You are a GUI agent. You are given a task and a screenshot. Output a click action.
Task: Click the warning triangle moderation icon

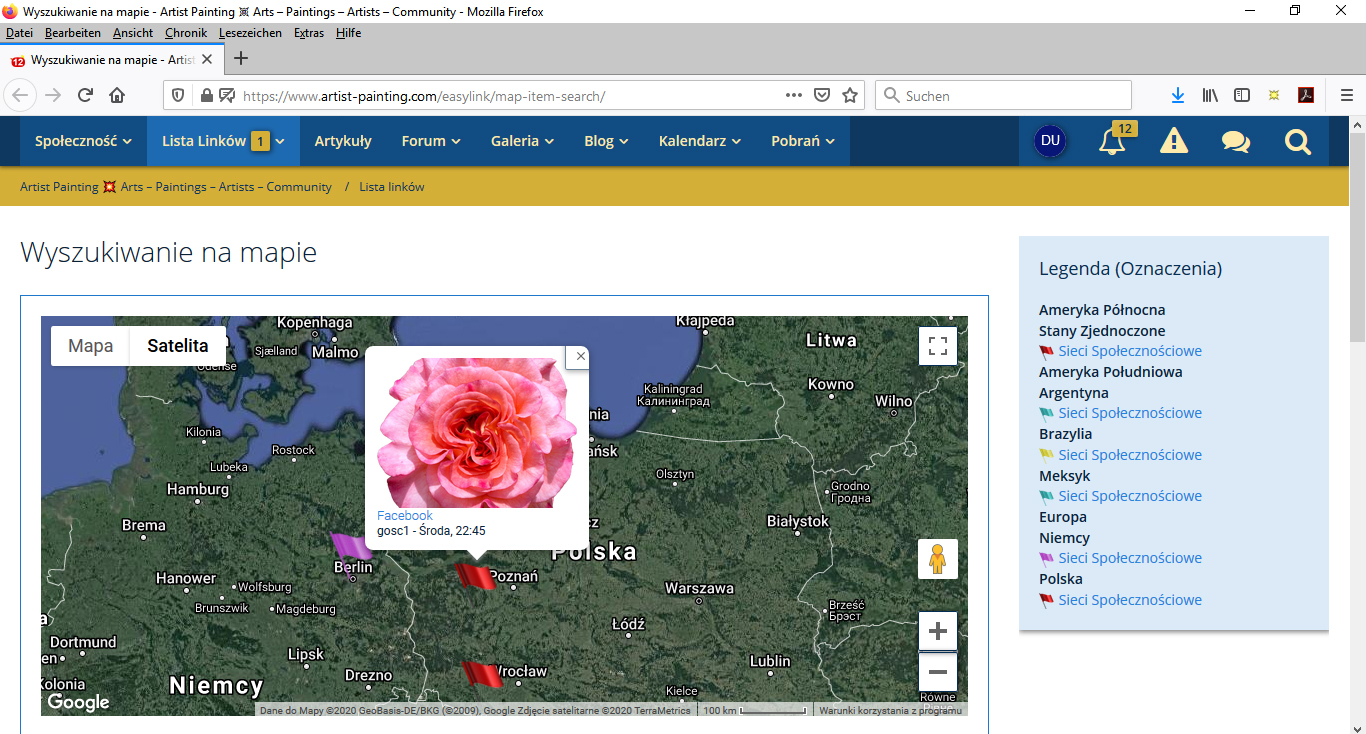(x=1173, y=142)
